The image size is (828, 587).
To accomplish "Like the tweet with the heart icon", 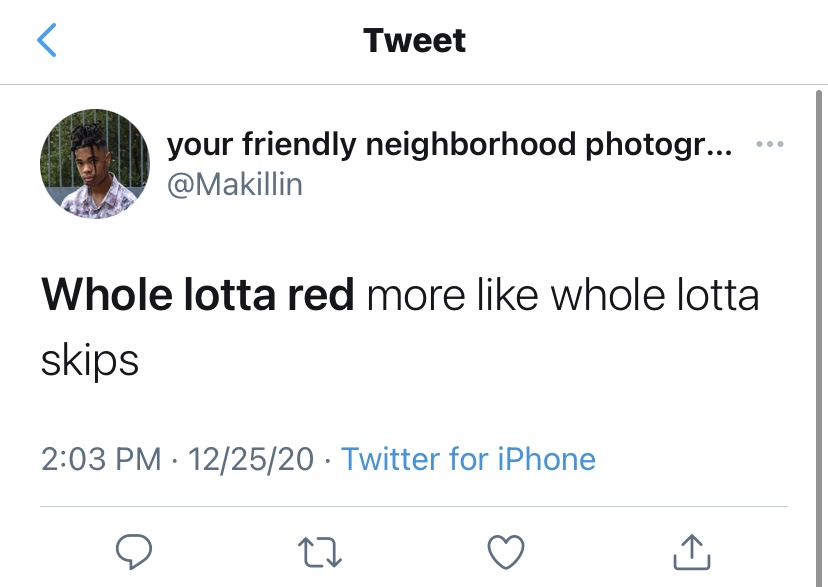I will click(506, 552).
